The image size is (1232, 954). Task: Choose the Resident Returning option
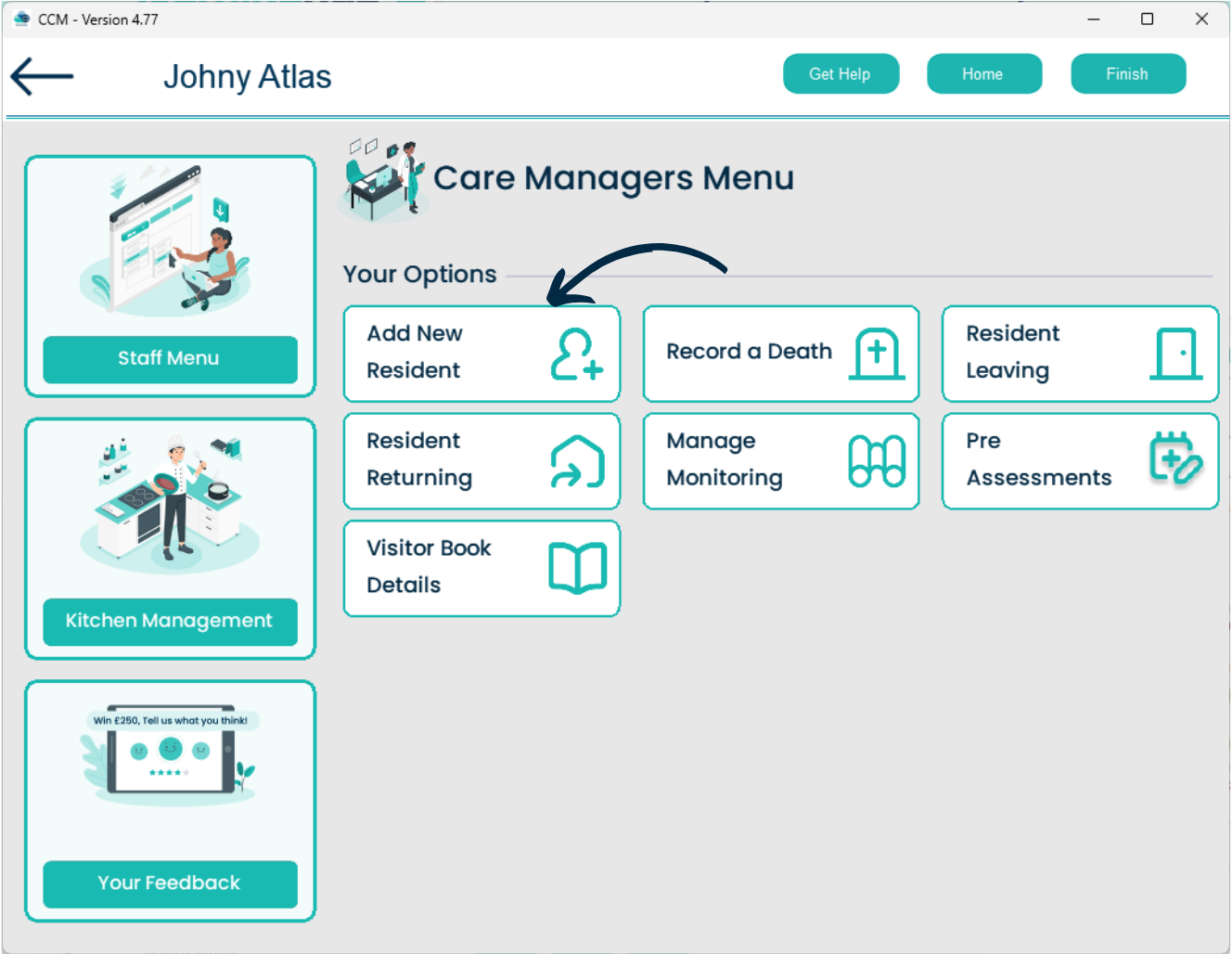[x=481, y=461]
